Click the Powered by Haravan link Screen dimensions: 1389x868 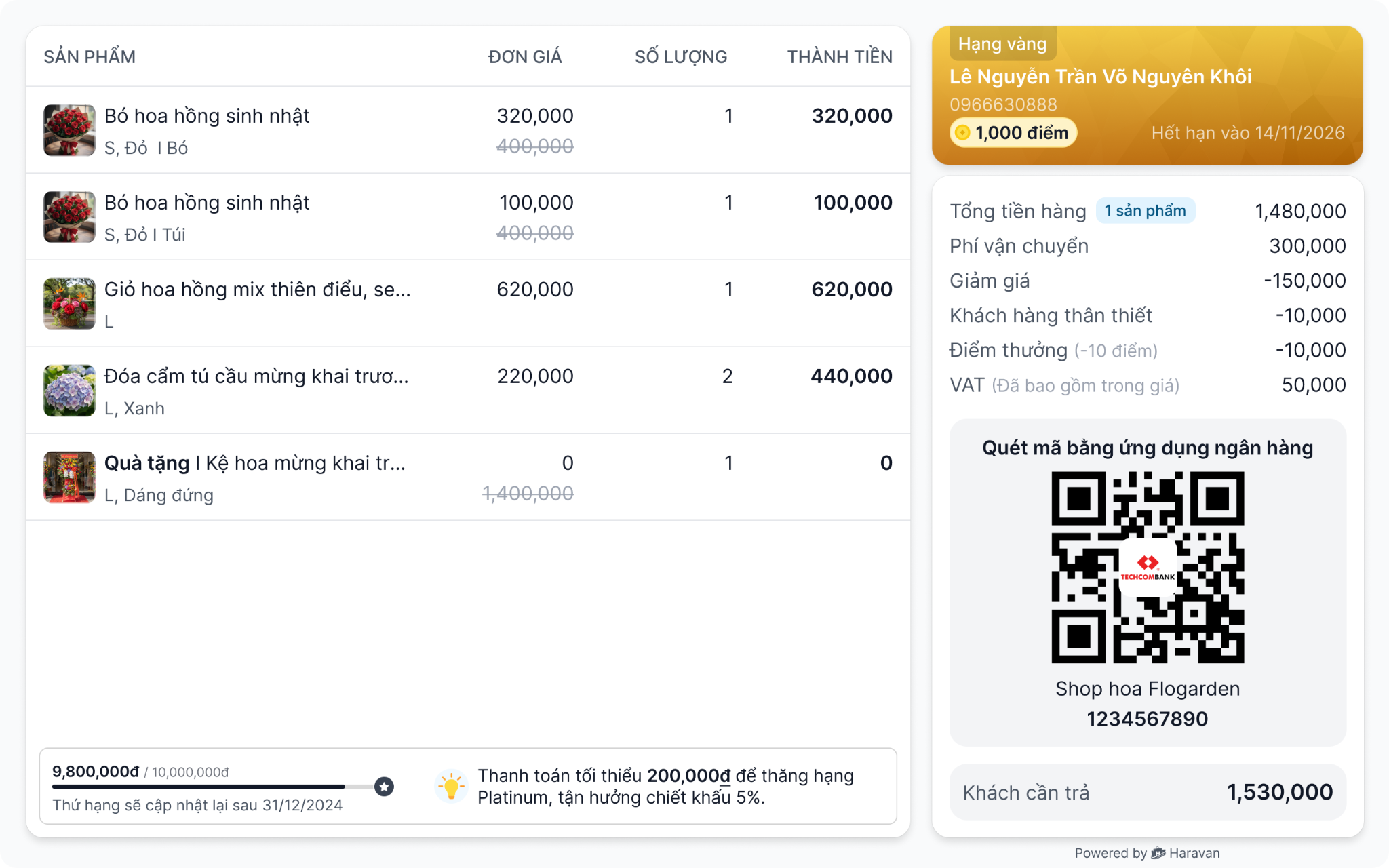(x=1147, y=853)
